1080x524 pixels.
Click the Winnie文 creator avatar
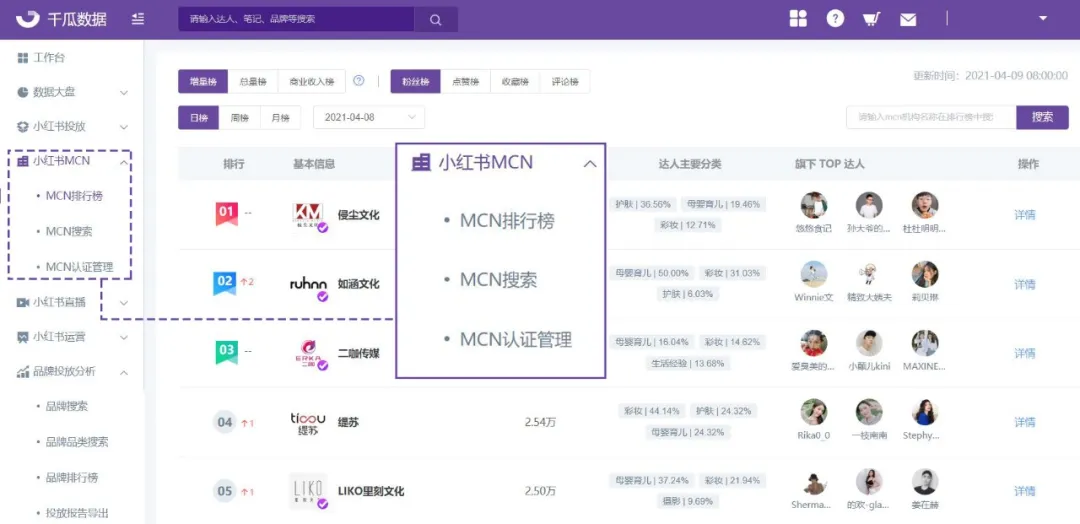tap(813, 274)
